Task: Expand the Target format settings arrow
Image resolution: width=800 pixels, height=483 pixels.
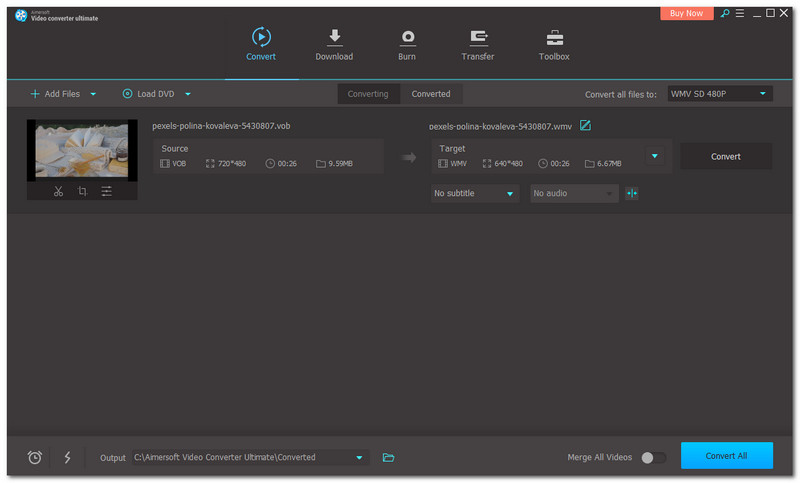Action: [655, 156]
